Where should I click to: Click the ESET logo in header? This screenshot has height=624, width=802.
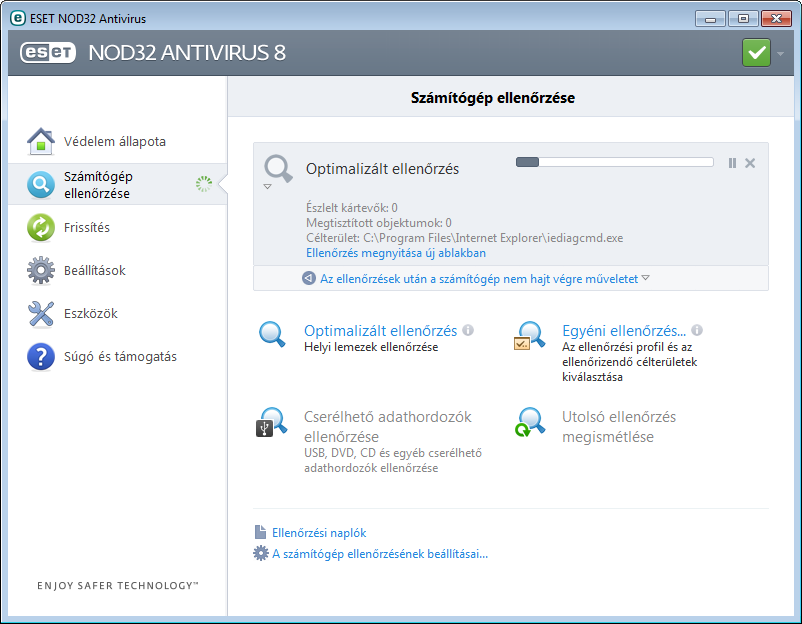[48, 52]
